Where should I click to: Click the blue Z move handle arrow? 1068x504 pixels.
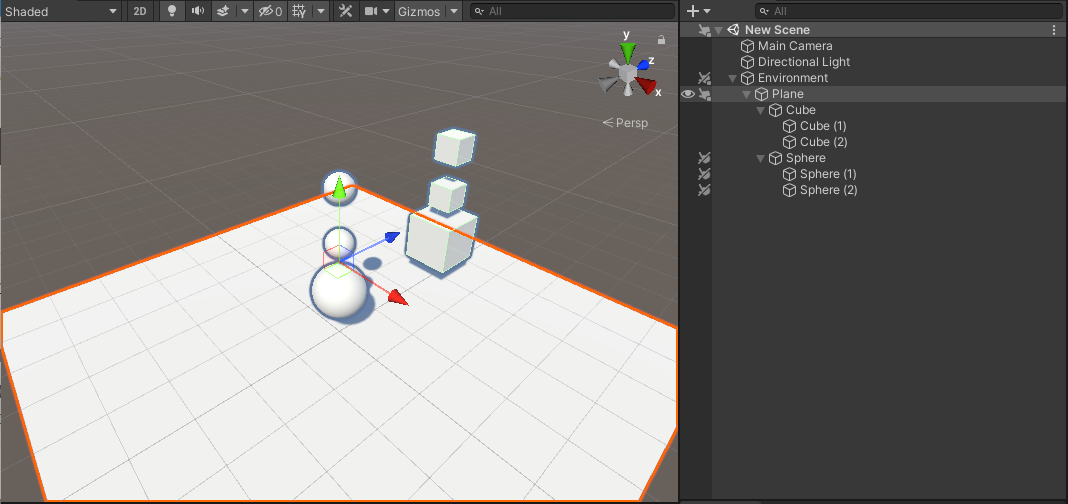(392, 236)
